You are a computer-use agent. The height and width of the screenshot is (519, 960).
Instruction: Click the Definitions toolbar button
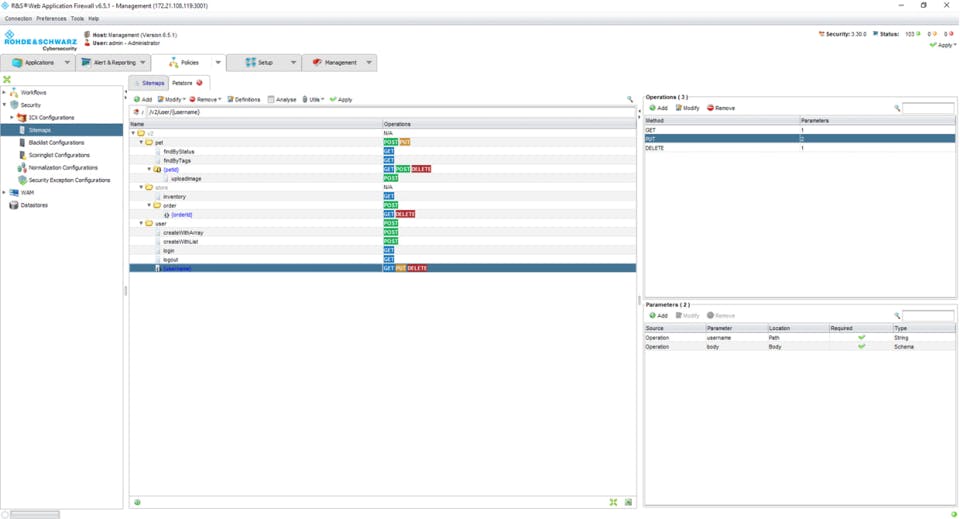[244, 99]
